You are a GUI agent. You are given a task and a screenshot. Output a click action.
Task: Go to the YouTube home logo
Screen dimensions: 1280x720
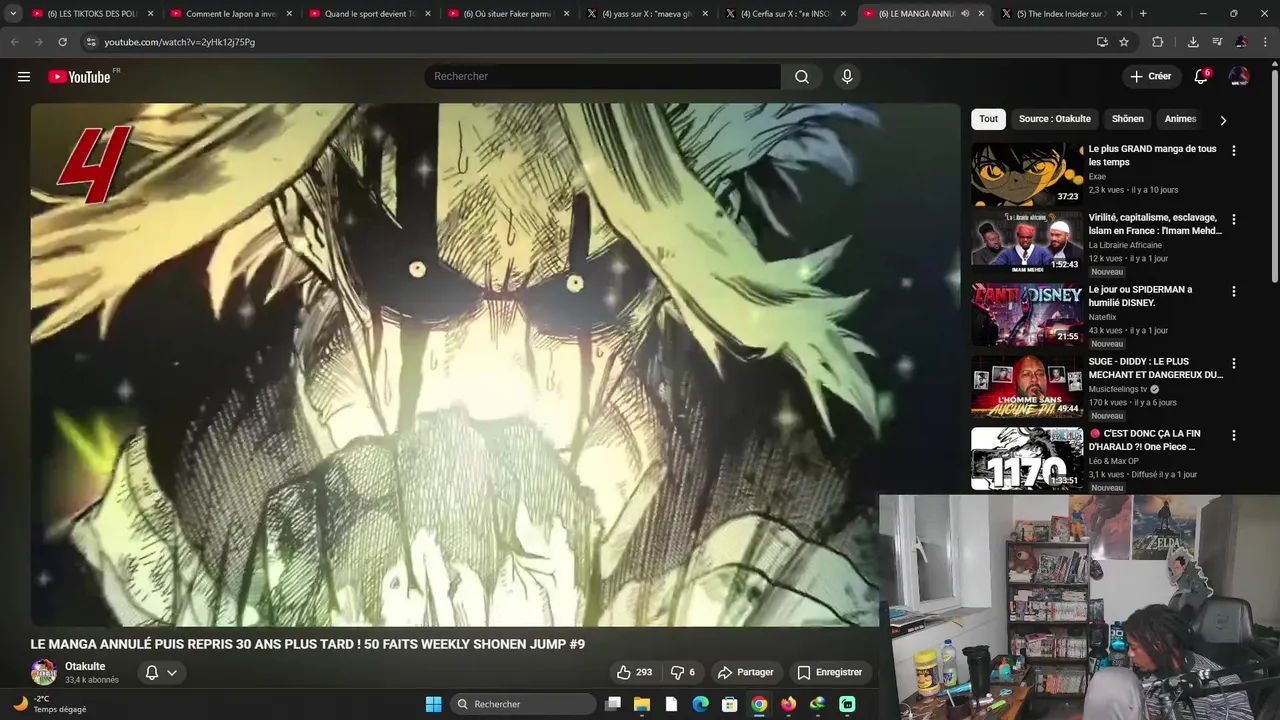click(x=80, y=77)
